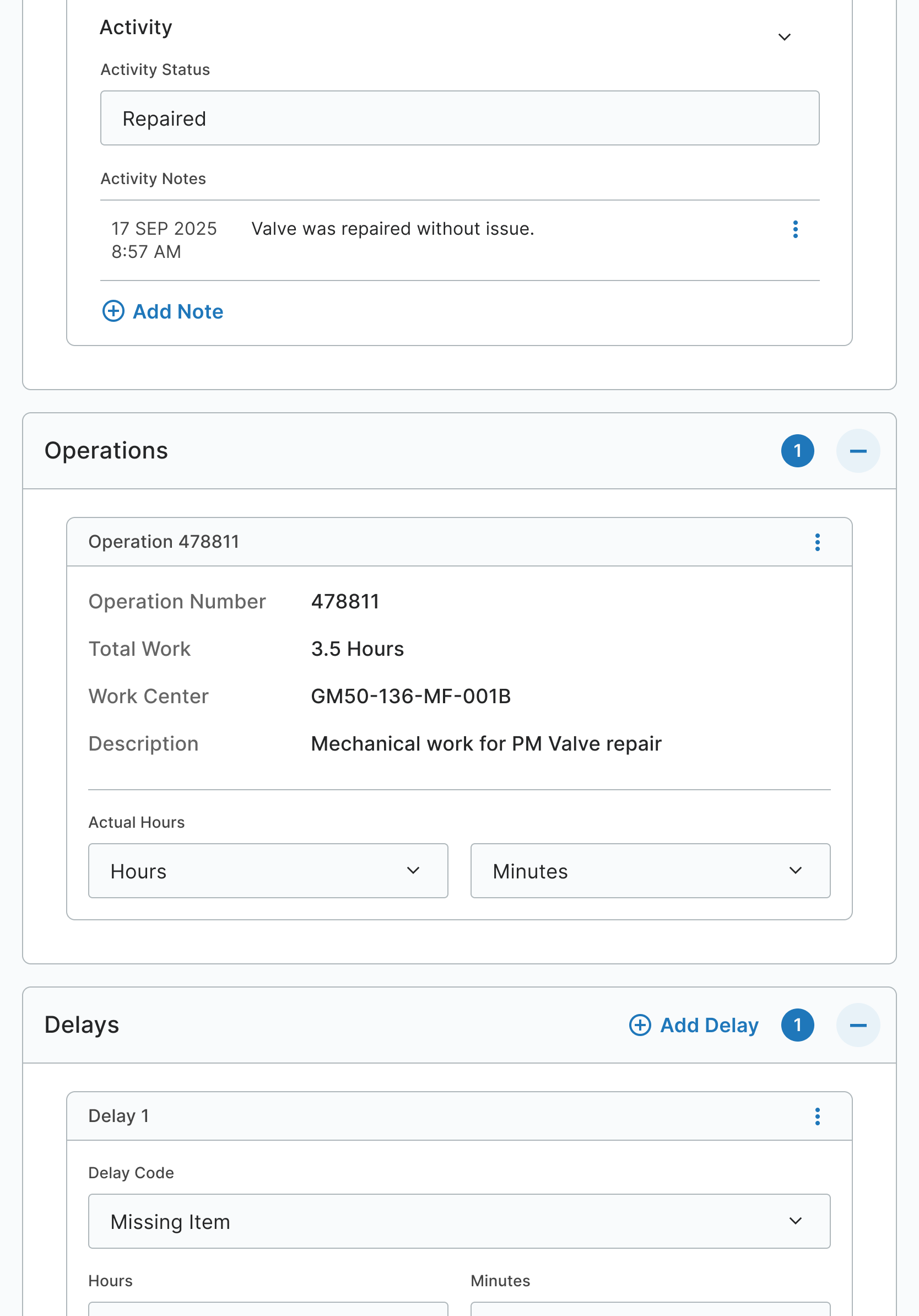Click the Delays count badge
Viewport: 919px width, 1316px height.
(797, 1026)
